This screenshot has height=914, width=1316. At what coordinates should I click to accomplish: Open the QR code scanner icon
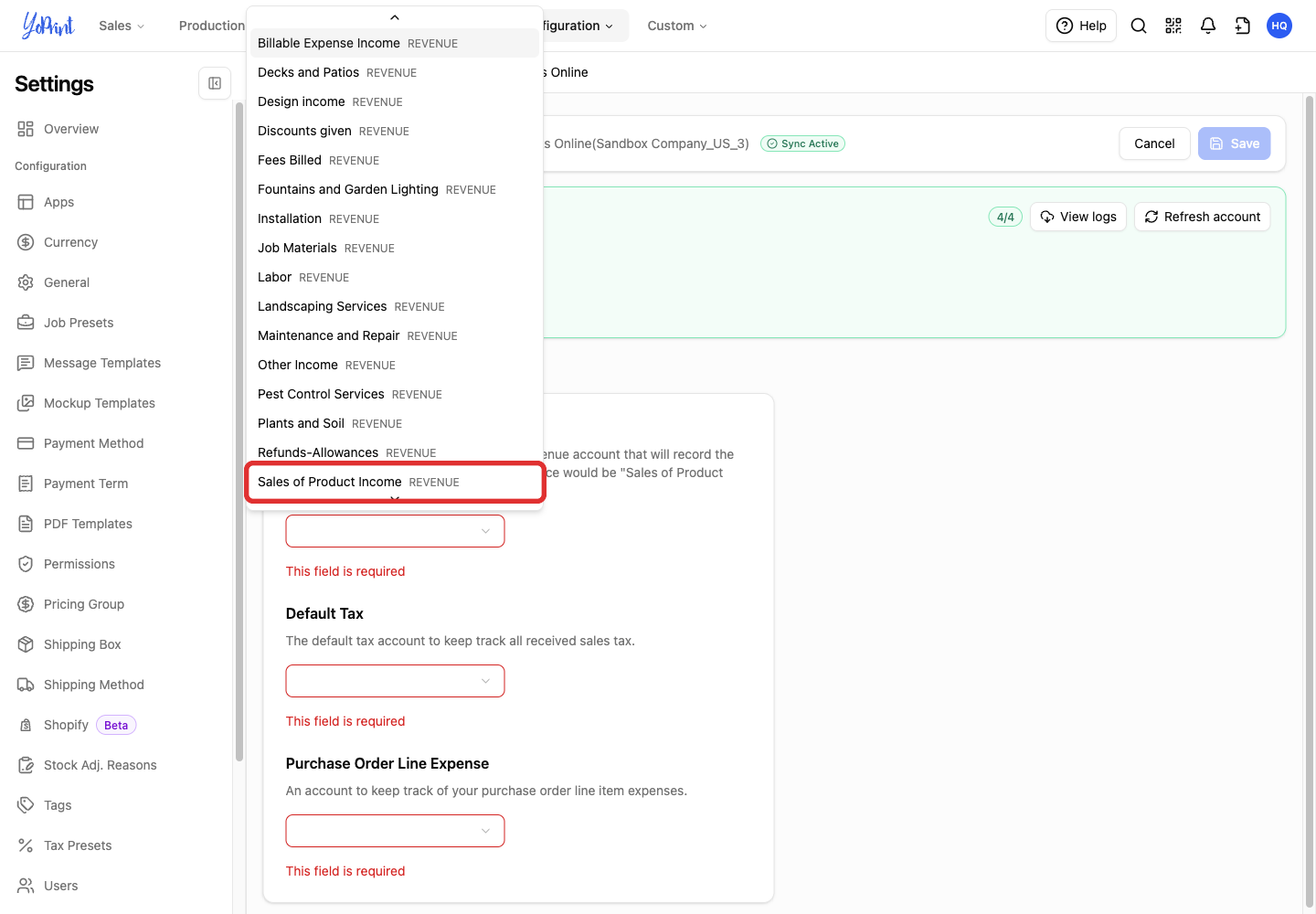pyautogui.click(x=1173, y=26)
